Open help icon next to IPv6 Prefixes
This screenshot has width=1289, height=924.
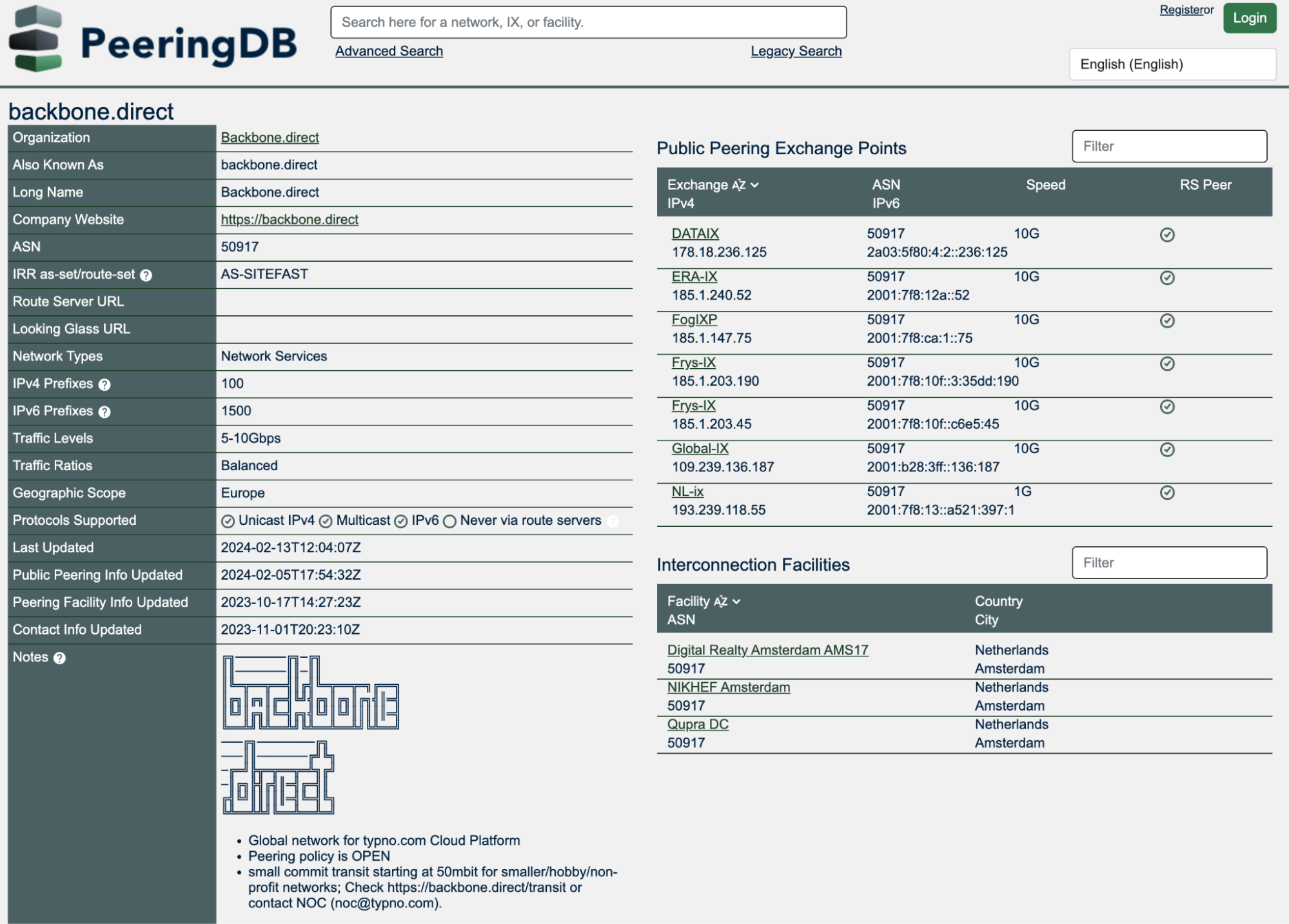pos(104,412)
